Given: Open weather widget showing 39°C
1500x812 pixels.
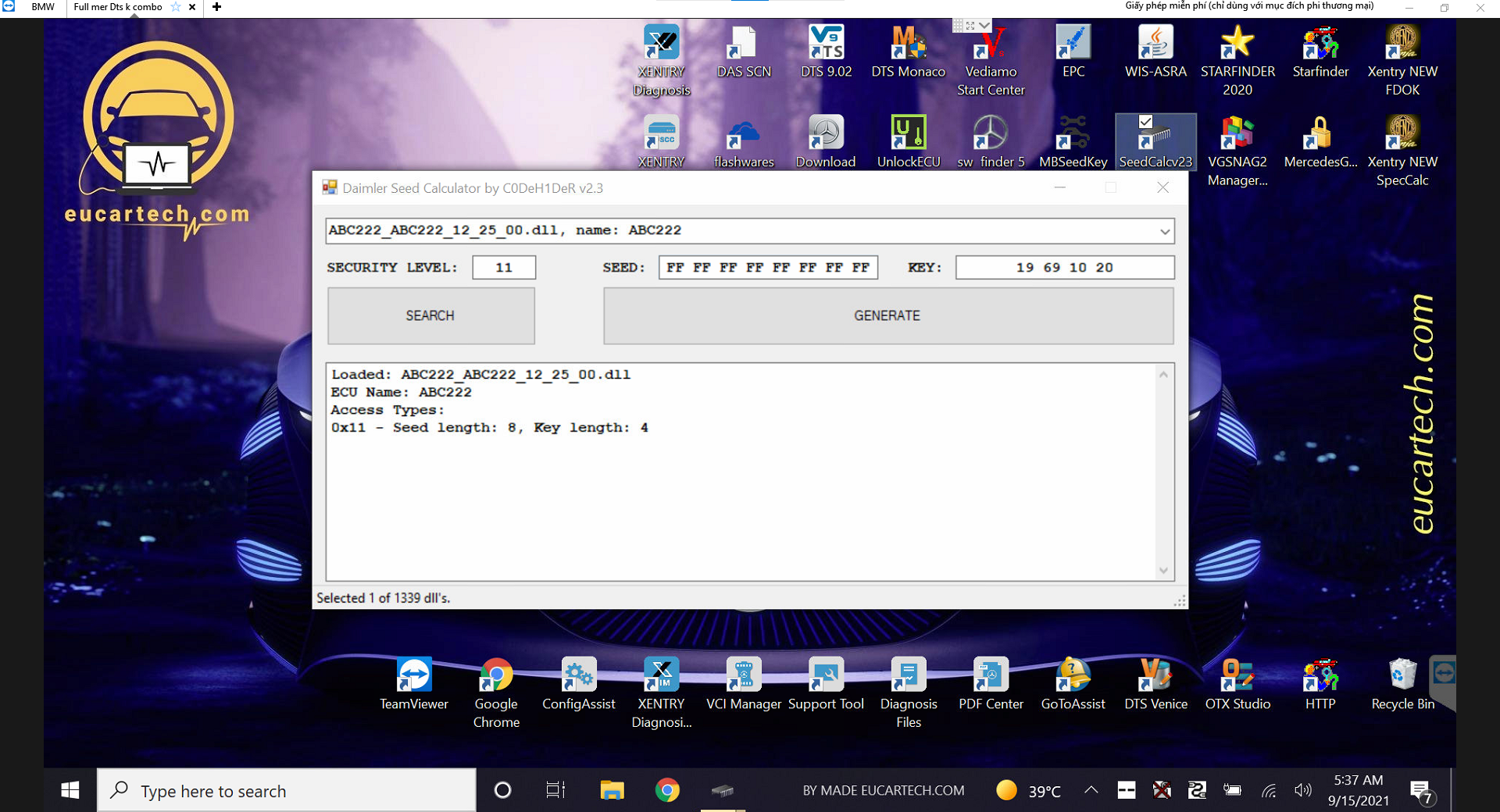Looking at the screenshot, I should [1028, 790].
